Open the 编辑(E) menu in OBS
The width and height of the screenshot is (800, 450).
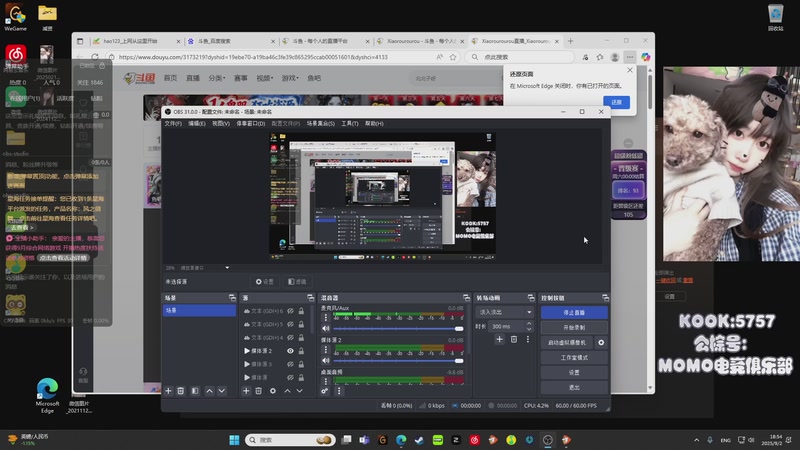[x=196, y=123]
